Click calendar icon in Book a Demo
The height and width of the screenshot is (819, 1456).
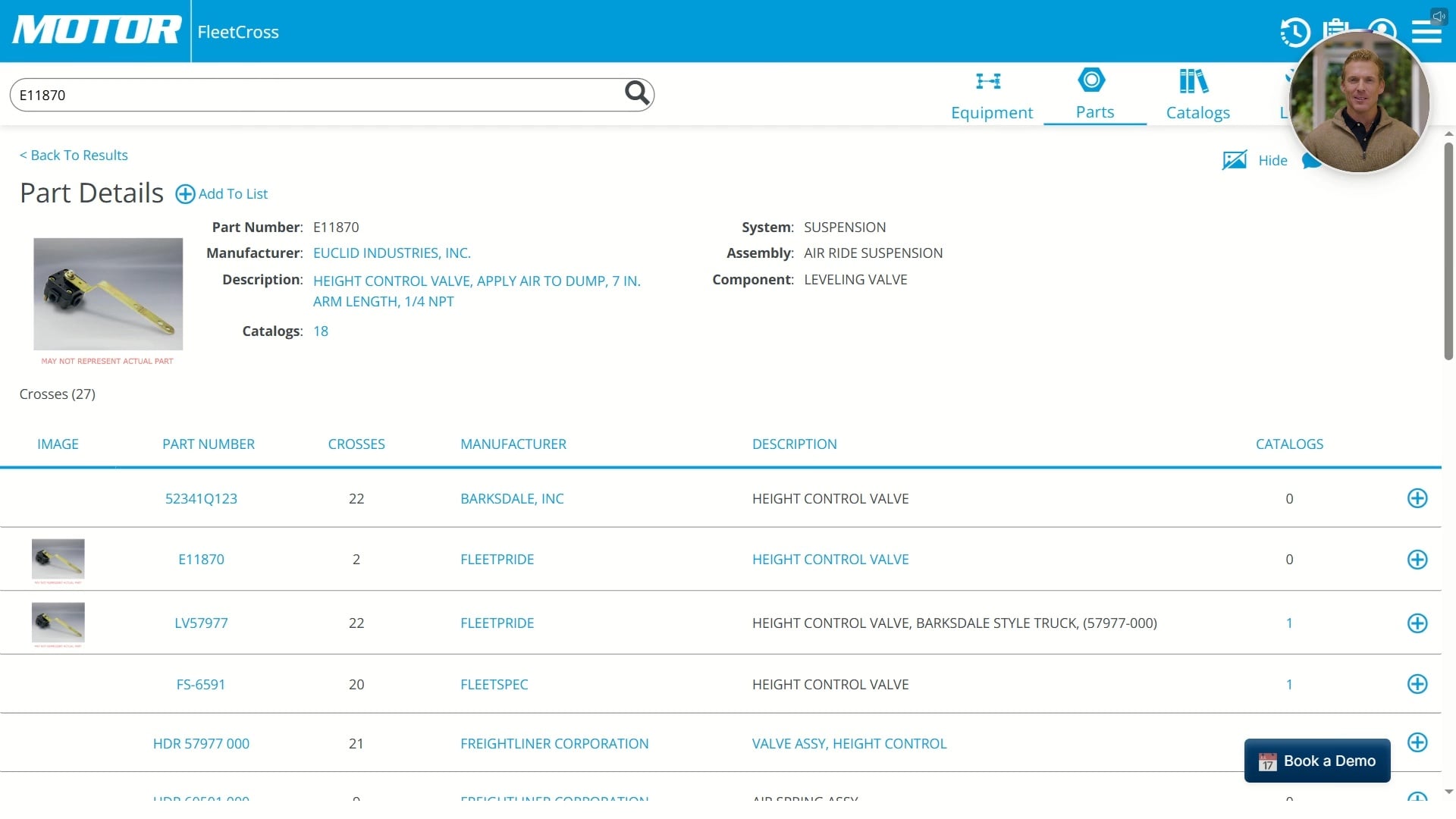pyautogui.click(x=1267, y=761)
